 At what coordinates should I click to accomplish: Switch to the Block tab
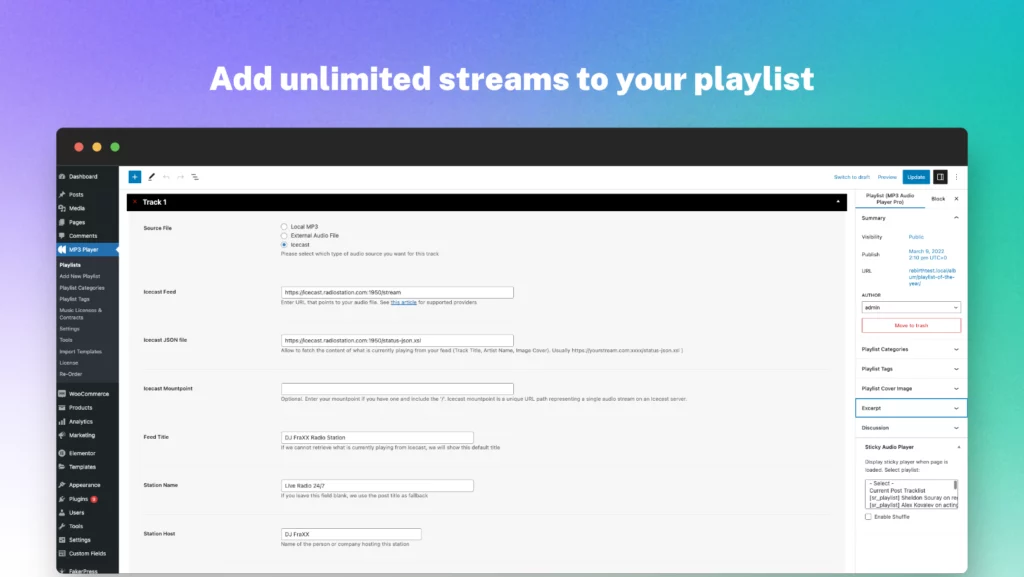(938, 198)
